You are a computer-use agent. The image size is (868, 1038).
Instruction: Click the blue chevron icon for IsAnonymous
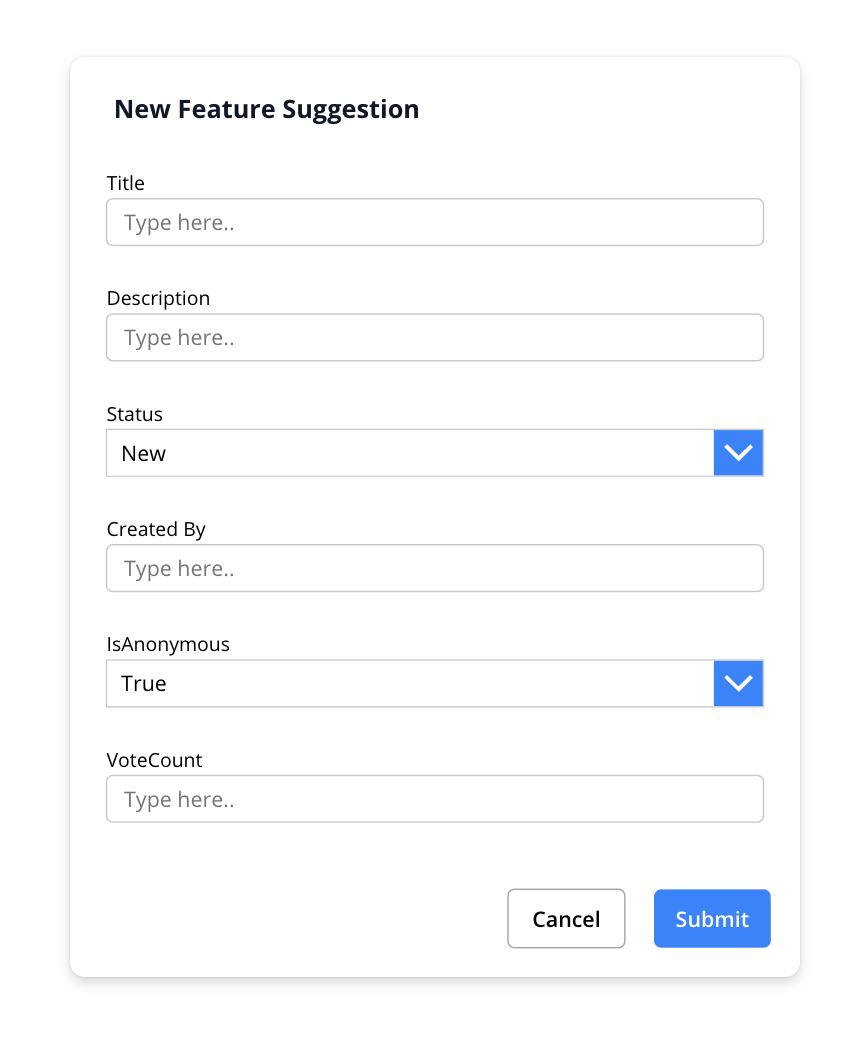(x=738, y=684)
